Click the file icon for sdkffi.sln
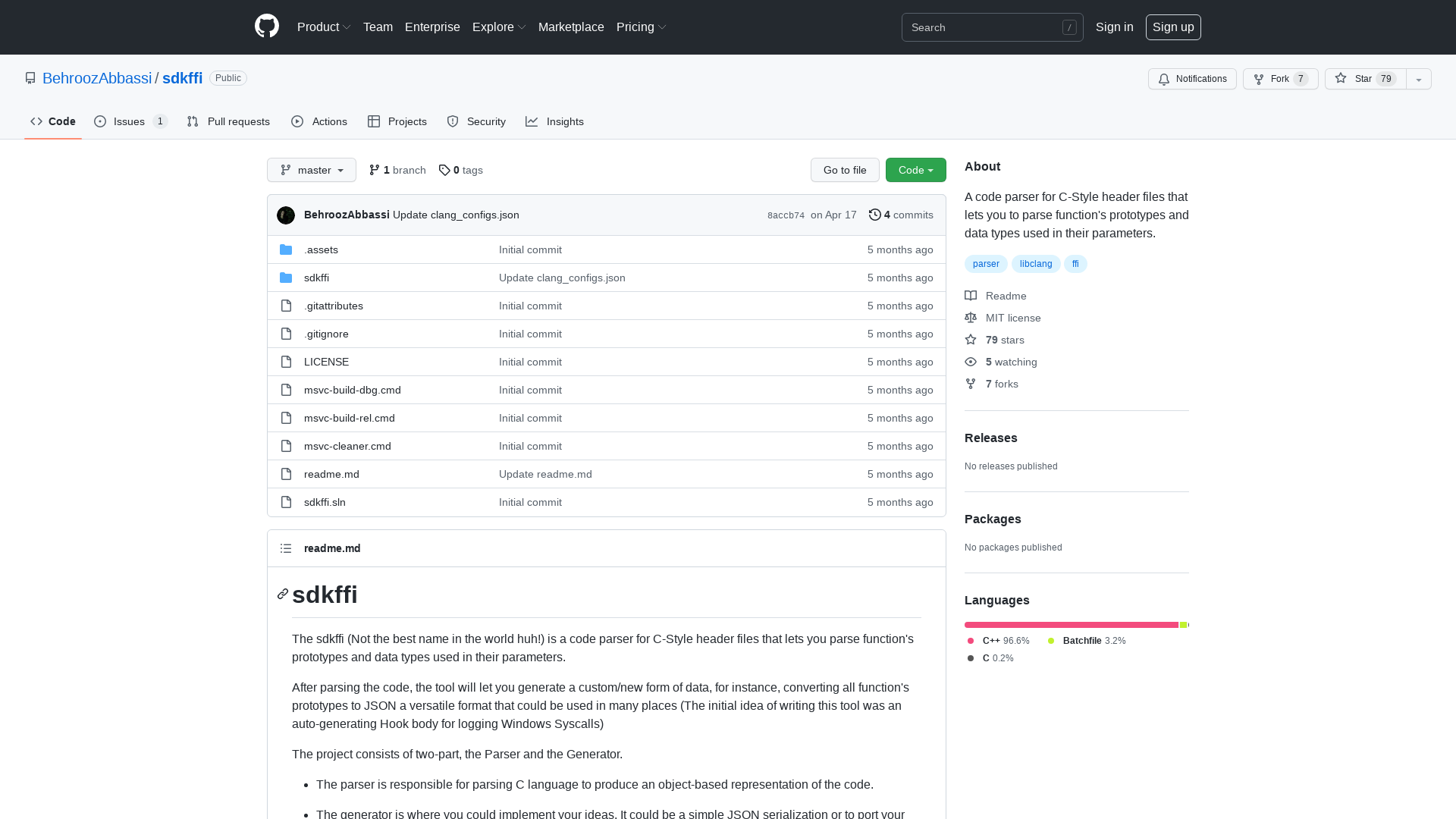 coord(286,502)
